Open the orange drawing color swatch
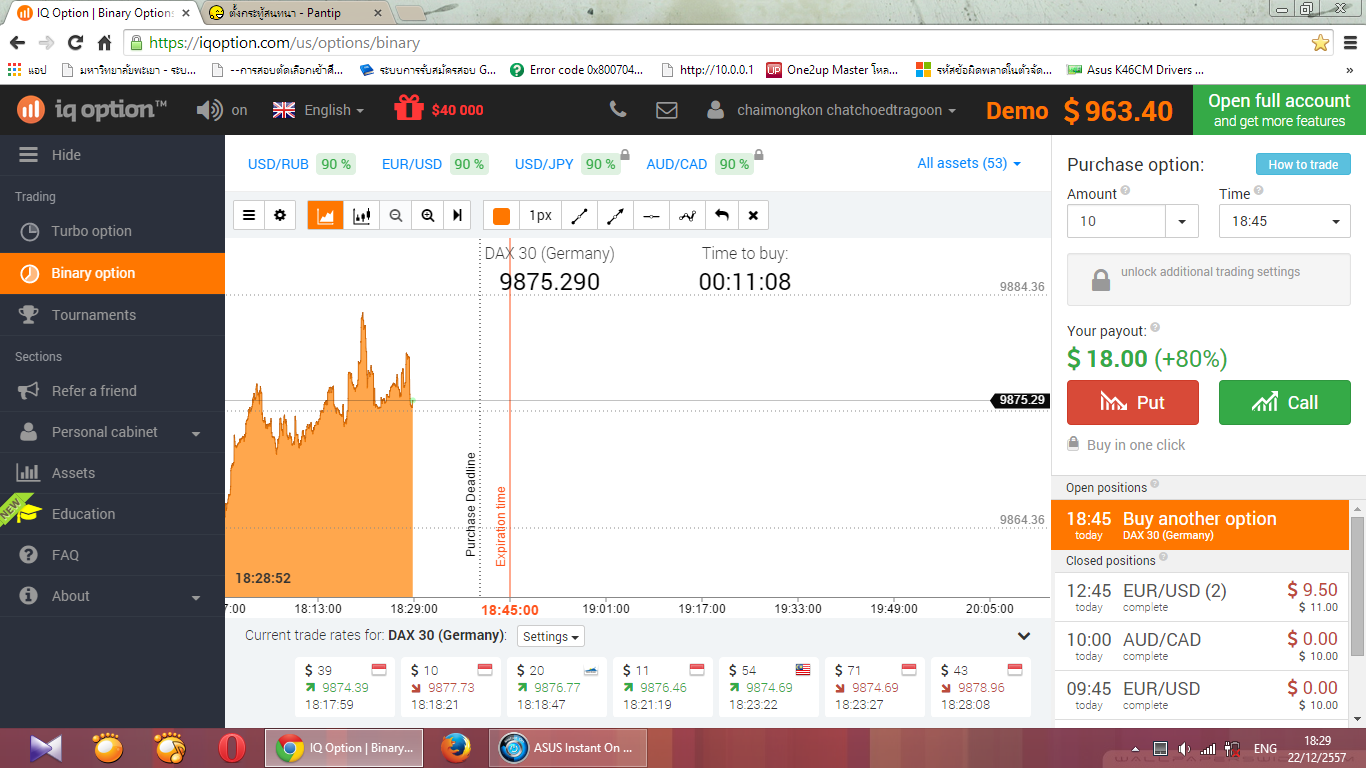 [x=501, y=215]
